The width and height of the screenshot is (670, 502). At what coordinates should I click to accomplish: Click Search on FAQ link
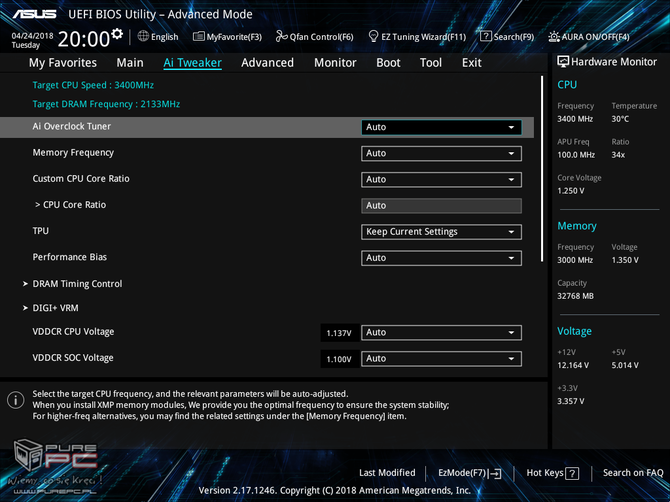click(633, 473)
